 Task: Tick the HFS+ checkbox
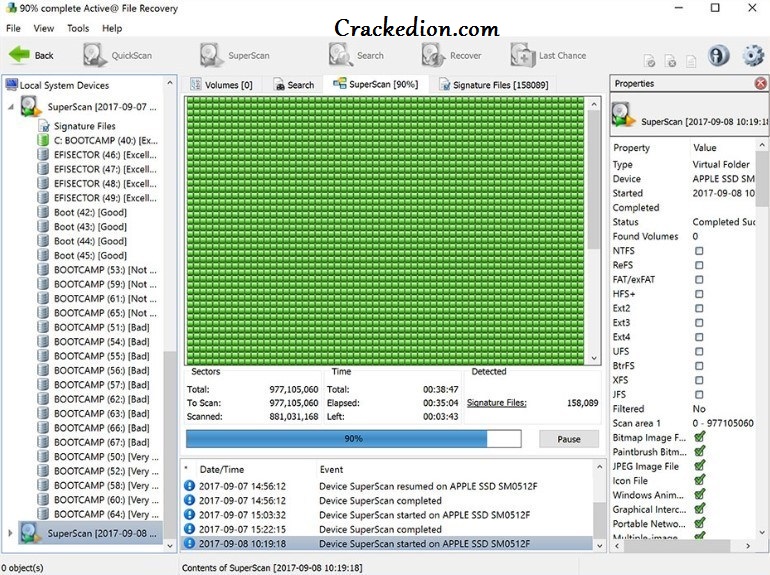(699, 294)
